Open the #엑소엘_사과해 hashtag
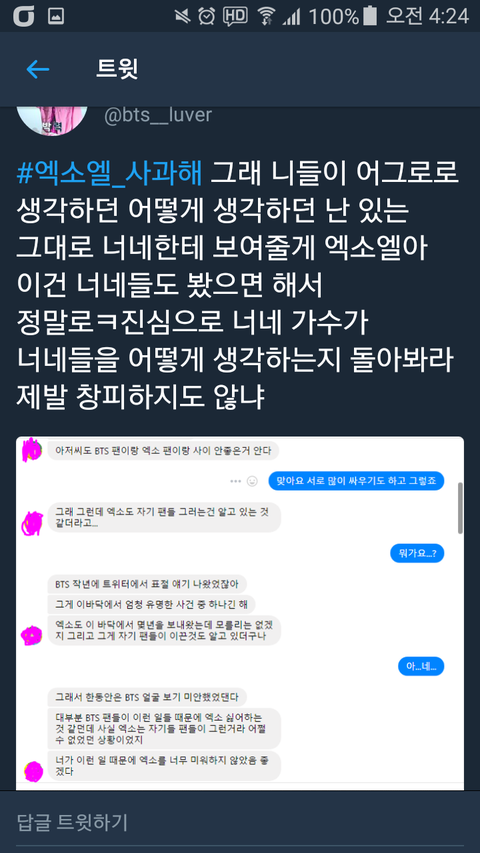The image size is (480, 853). (109, 174)
